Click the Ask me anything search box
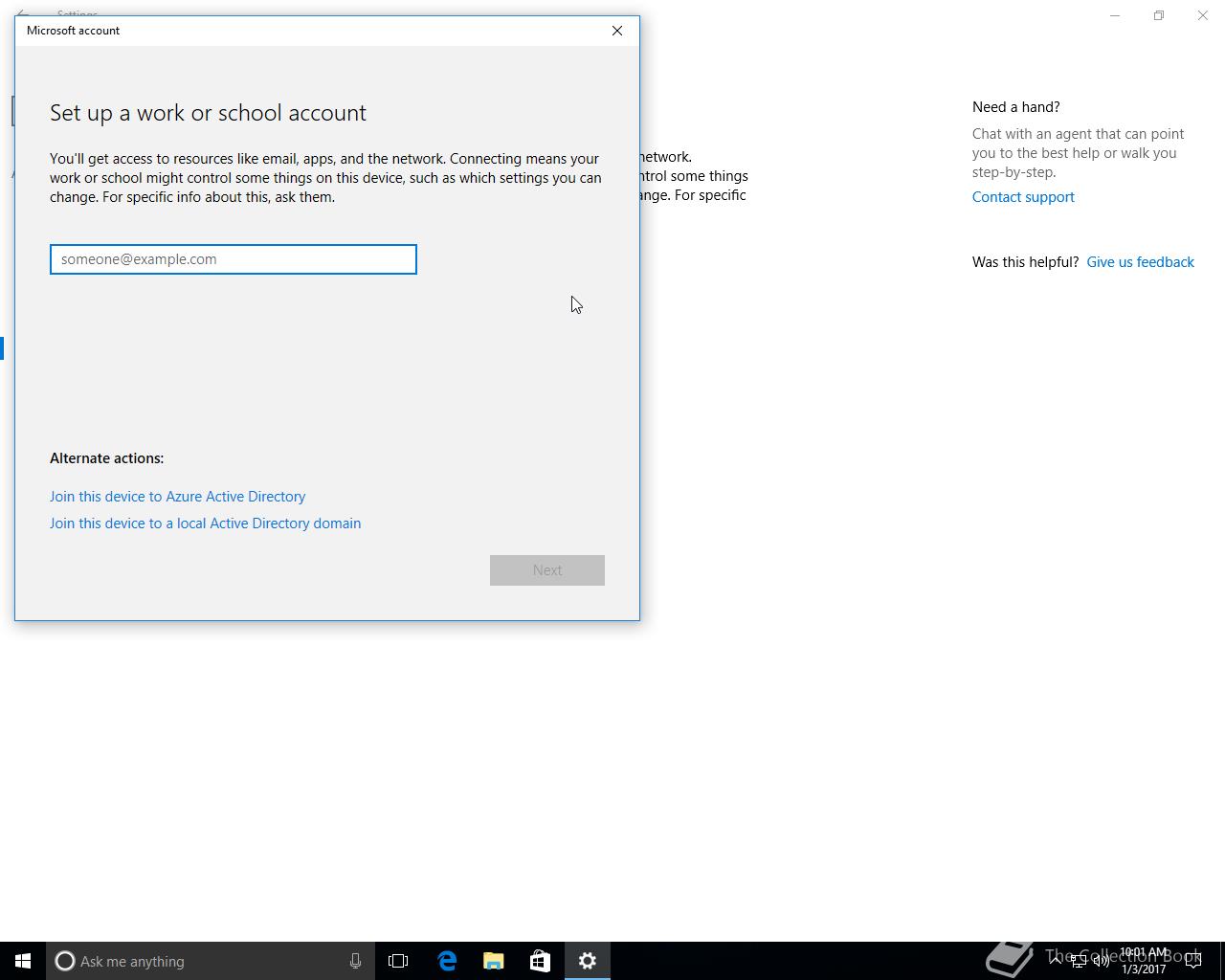This screenshot has width=1225, height=980. coord(209,961)
